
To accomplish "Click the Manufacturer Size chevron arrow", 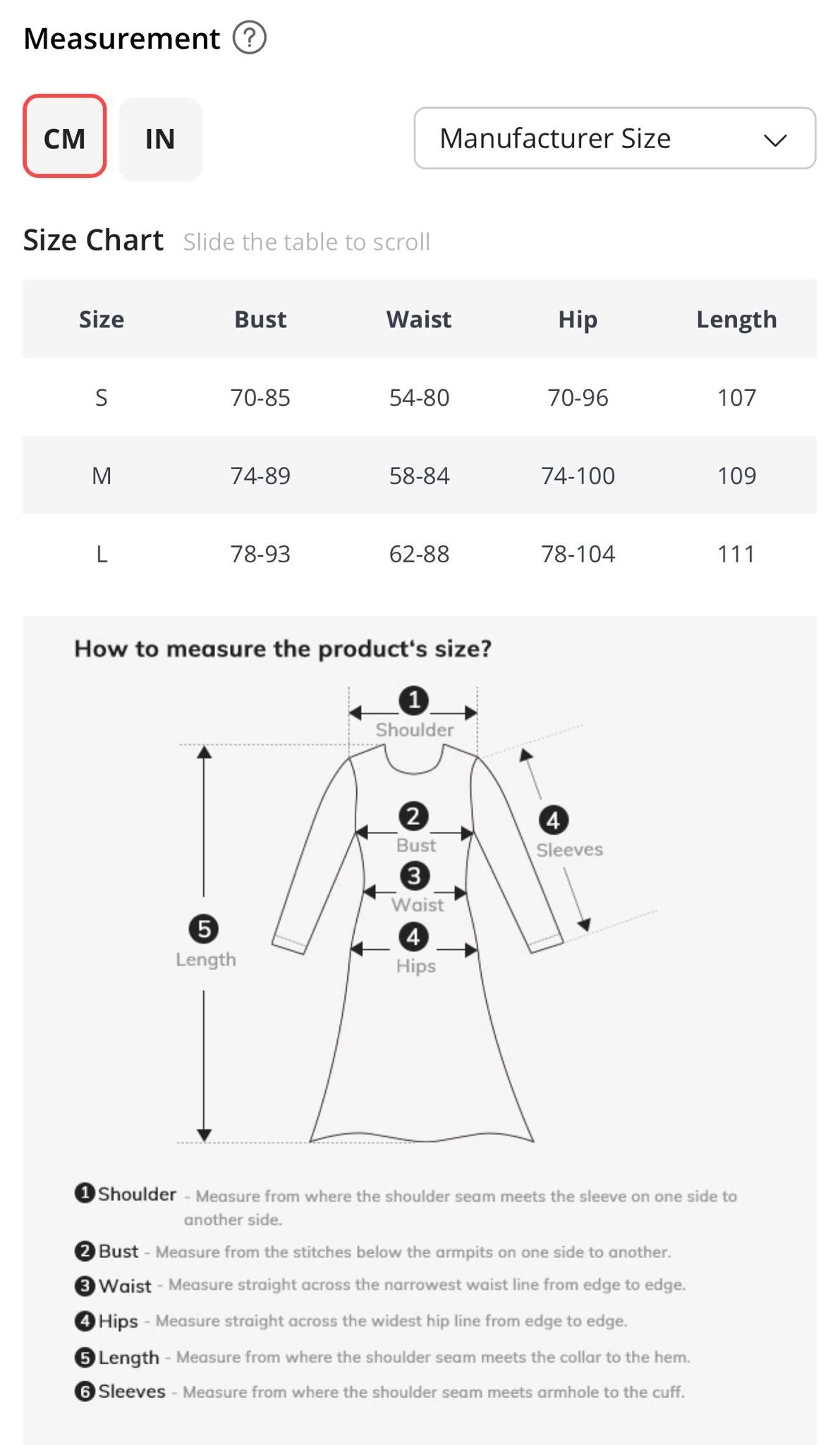I will pyautogui.click(x=775, y=140).
